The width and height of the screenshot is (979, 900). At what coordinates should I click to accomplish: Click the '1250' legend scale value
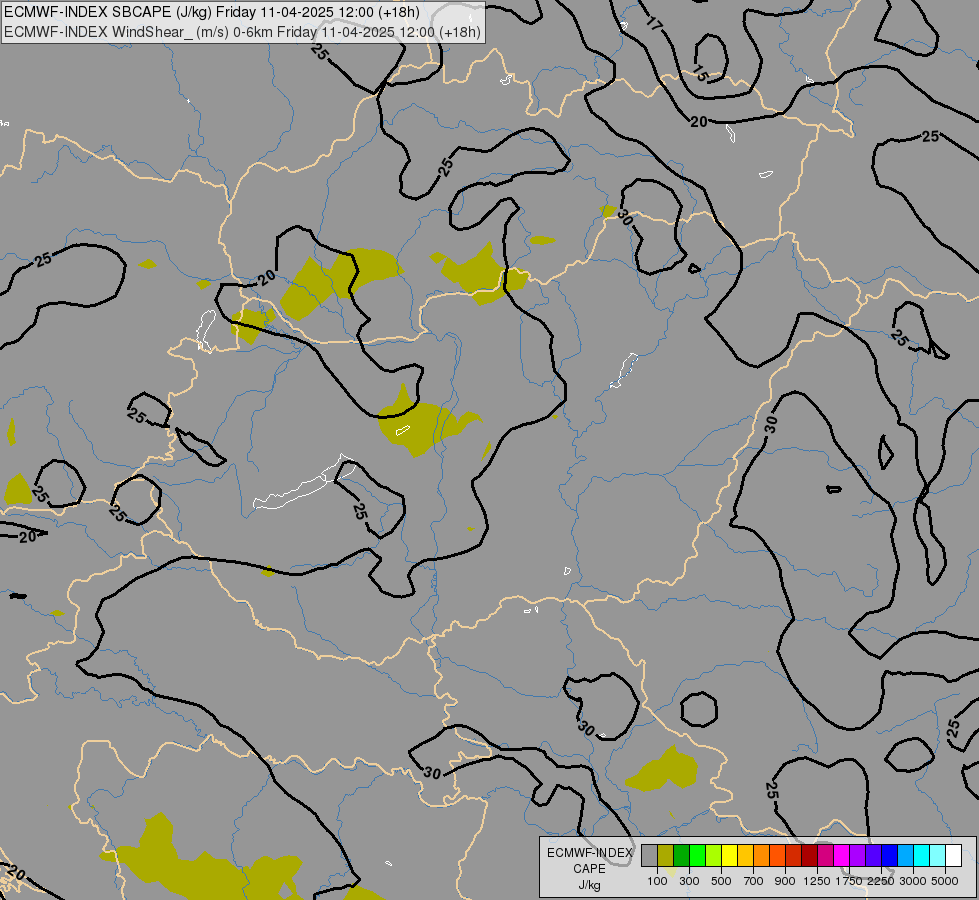(817, 881)
